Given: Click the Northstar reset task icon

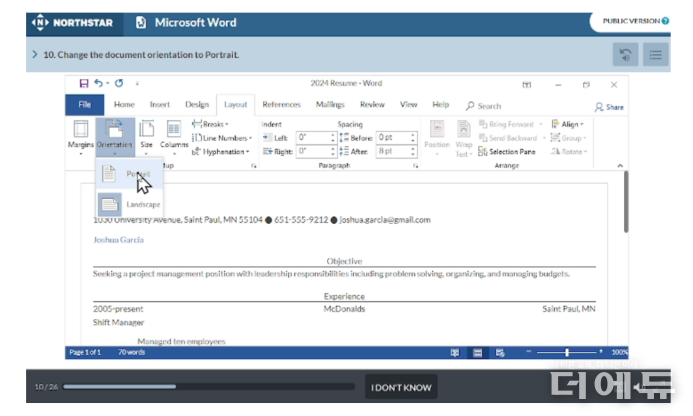Looking at the screenshot, I should [x=625, y=55].
